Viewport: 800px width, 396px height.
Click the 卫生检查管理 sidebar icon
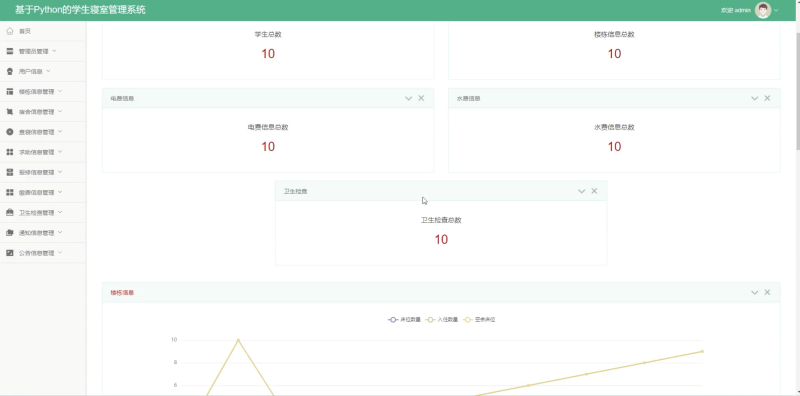coord(10,212)
